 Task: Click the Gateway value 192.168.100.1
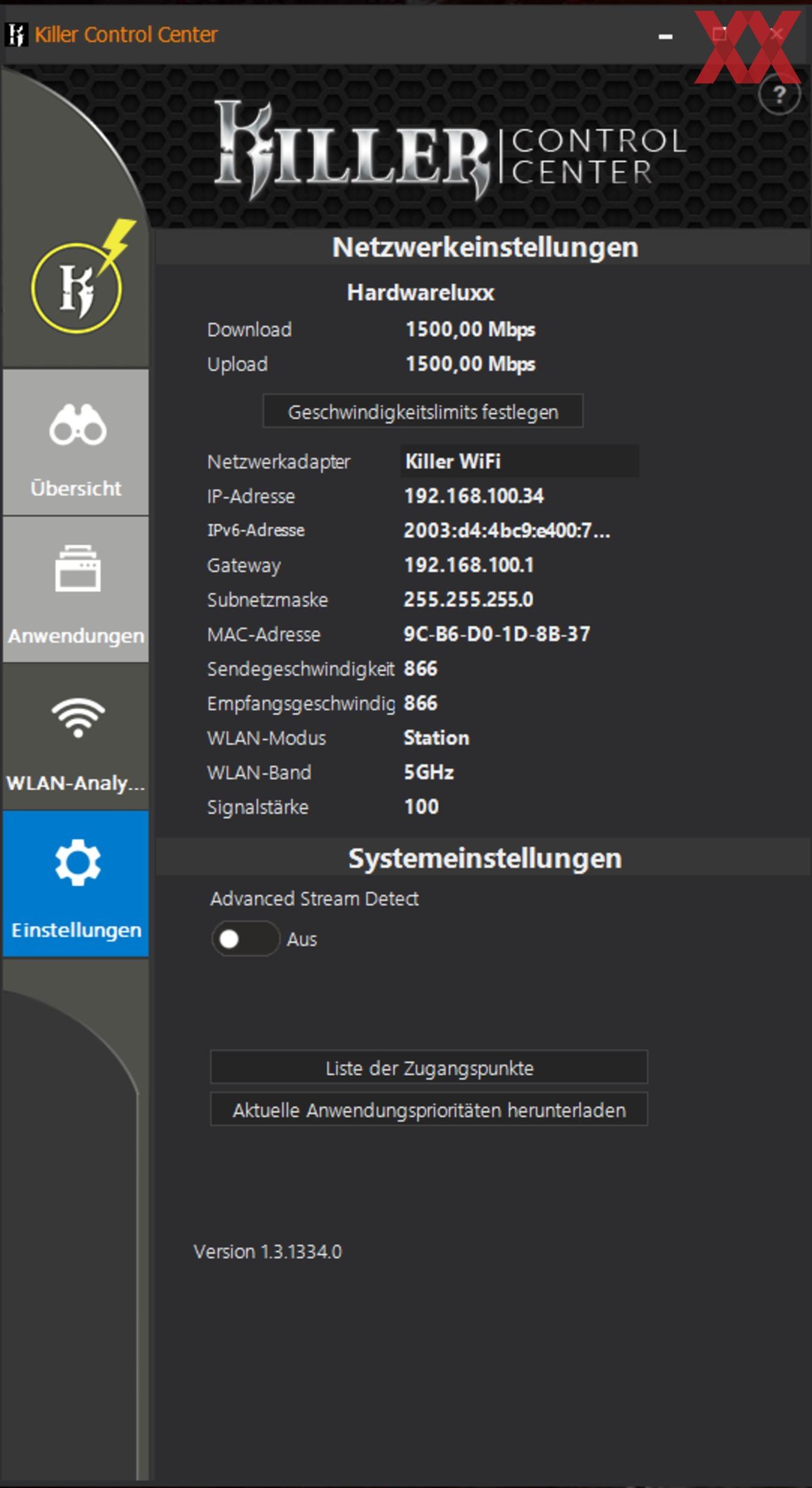tap(469, 565)
